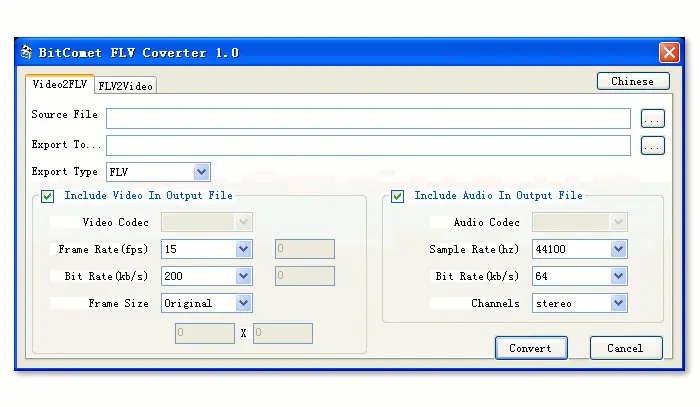Screen dimensions: 700x407
Task: Toggle Include Audio In Output File checkbox
Action: coord(397,196)
